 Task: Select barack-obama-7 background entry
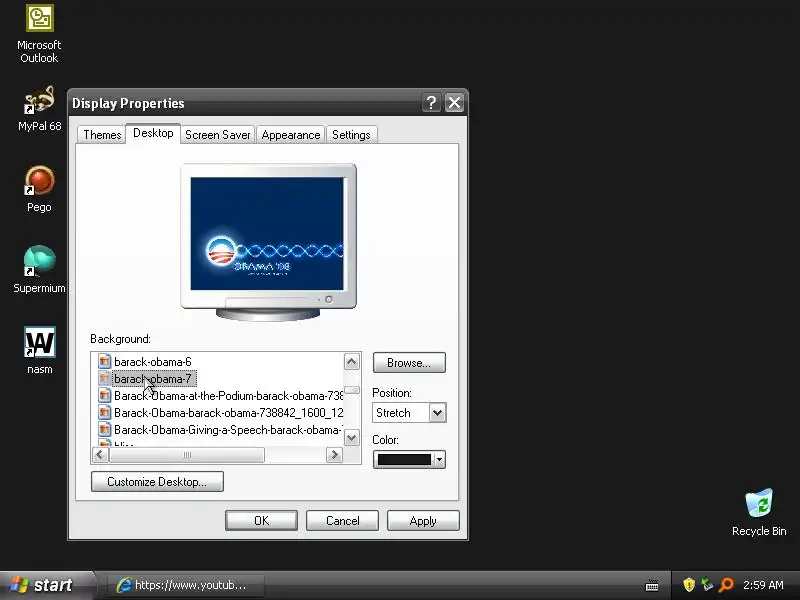click(153, 379)
